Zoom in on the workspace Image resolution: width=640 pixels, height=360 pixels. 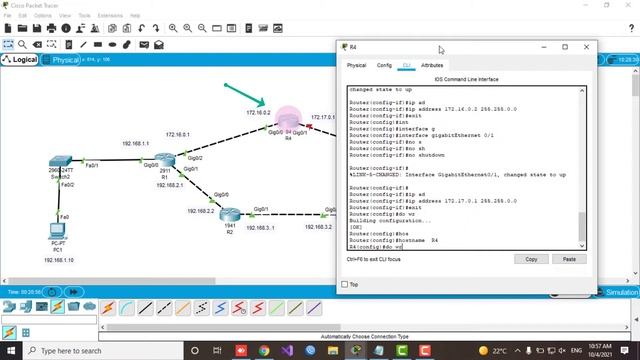point(173,28)
